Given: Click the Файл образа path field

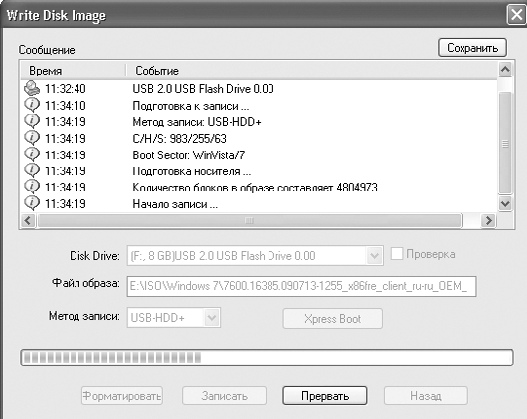Looking at the screenshot, I should (x=301, y=286).
